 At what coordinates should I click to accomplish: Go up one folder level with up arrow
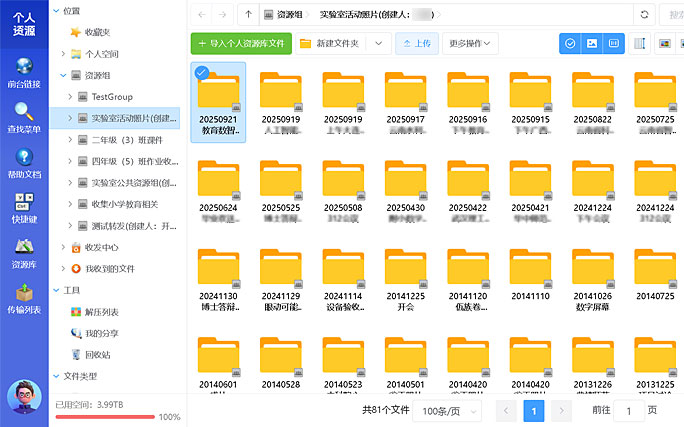click(x=248, y=15)
